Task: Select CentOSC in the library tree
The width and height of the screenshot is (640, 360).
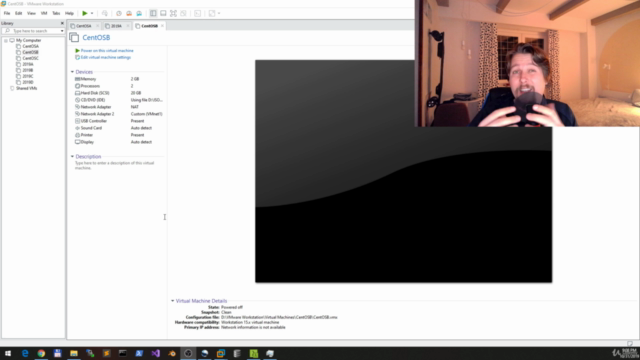Action: point(30,58)
